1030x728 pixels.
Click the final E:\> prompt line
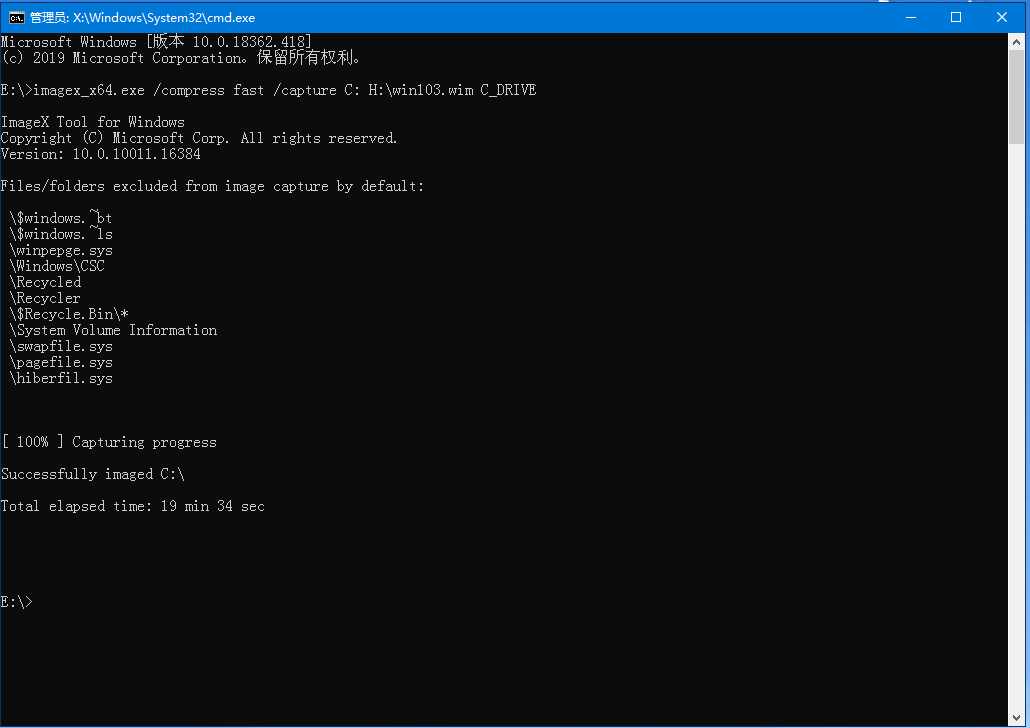point(16,602)
